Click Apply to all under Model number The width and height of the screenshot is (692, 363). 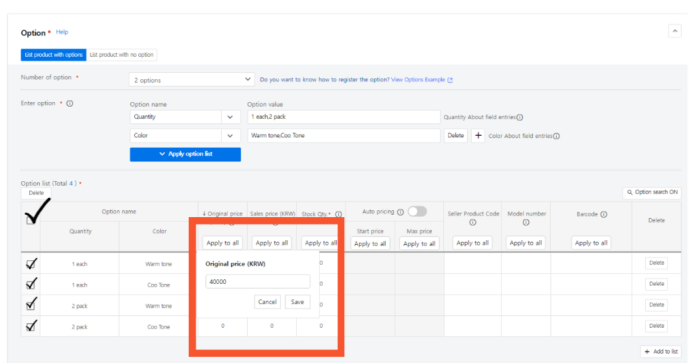[x=526, y=243]
